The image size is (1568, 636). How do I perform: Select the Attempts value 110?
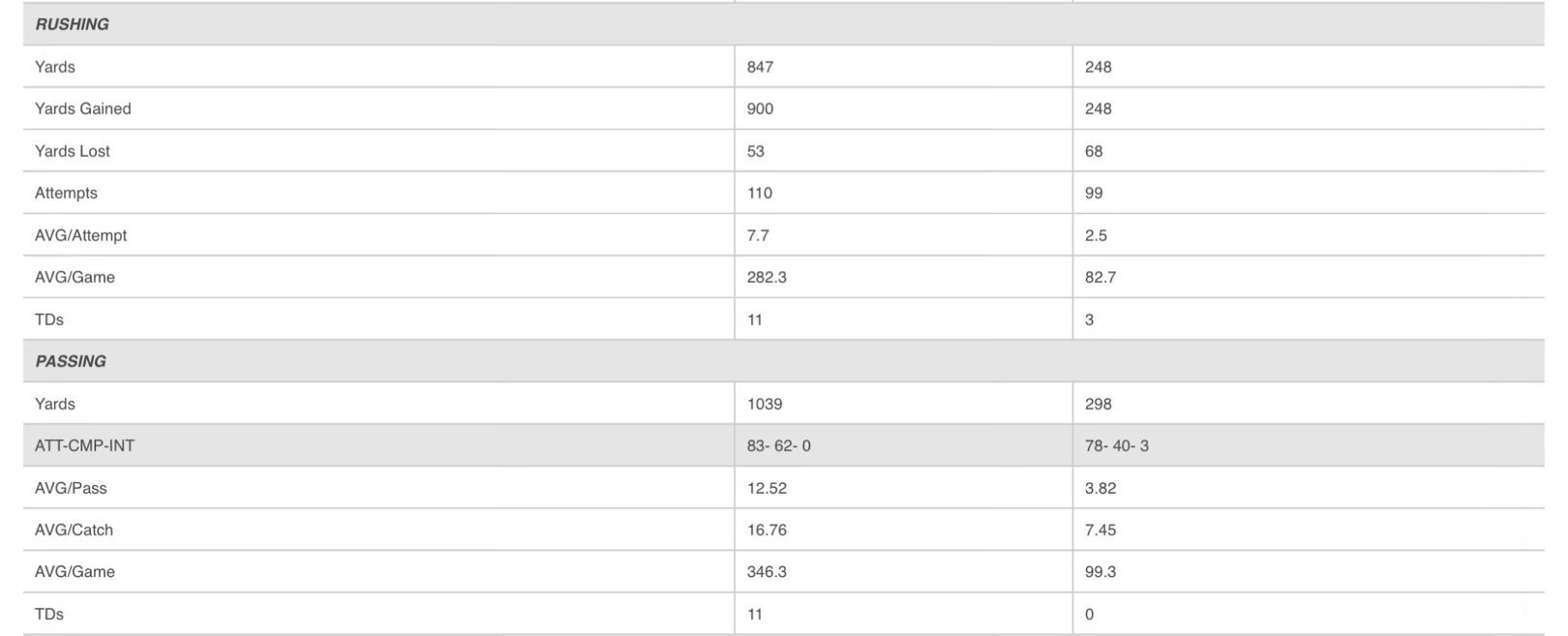(x=760, y=193)
